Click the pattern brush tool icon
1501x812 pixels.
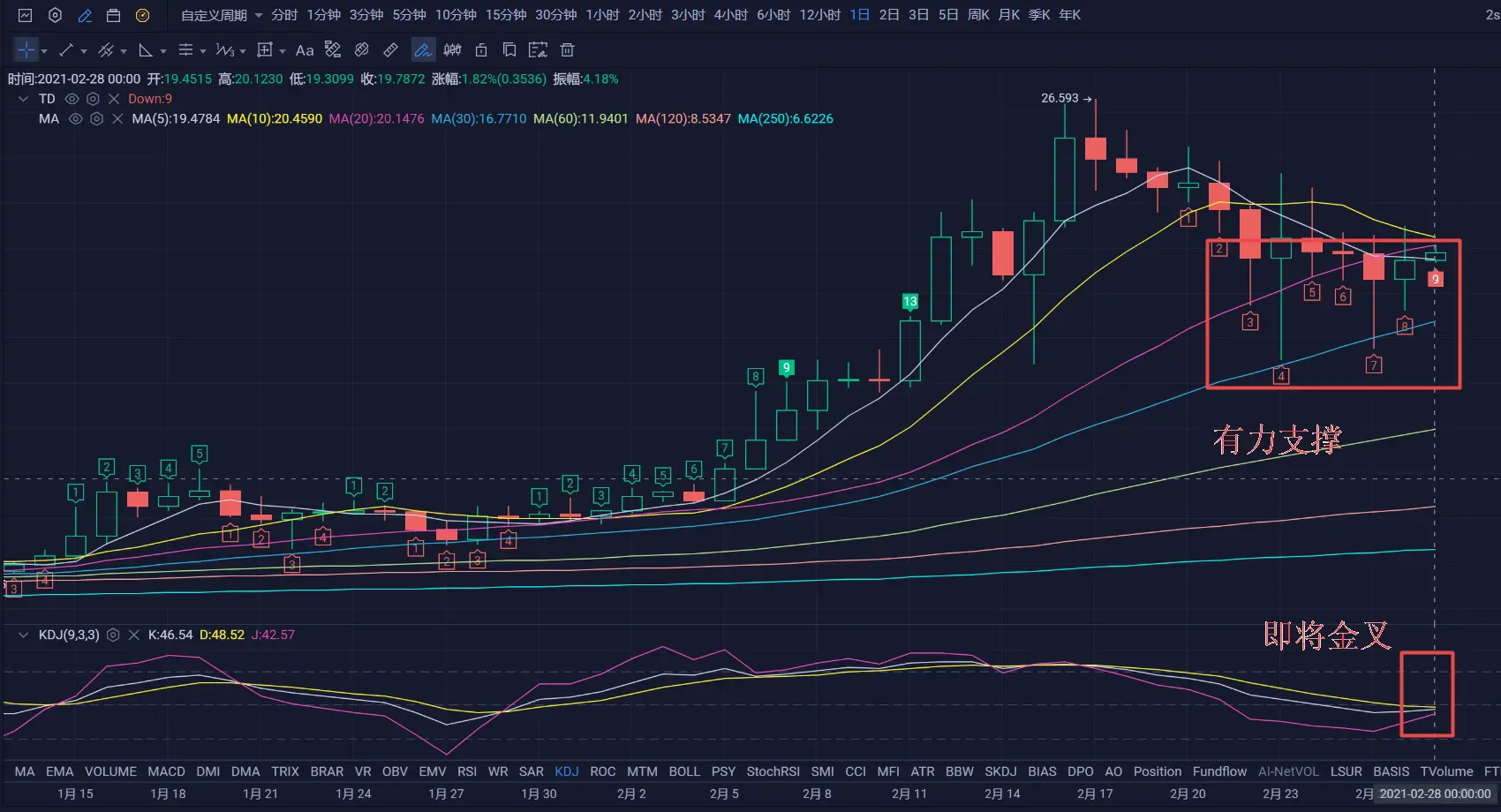(333, 49)
